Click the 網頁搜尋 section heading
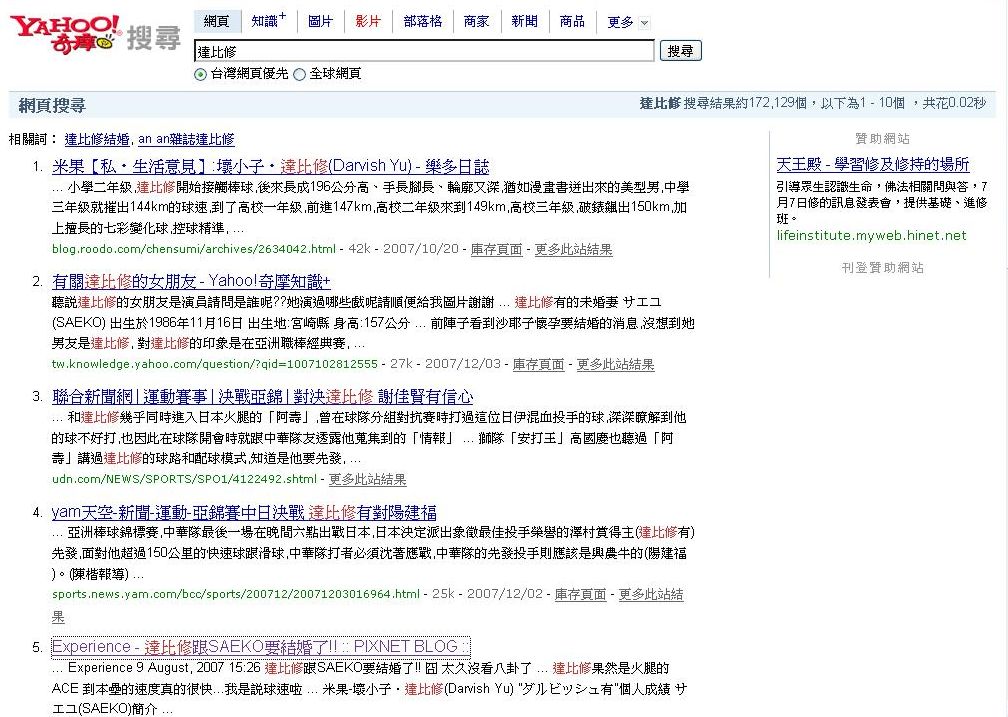The image size is (1008, 717). pos(52,105)
